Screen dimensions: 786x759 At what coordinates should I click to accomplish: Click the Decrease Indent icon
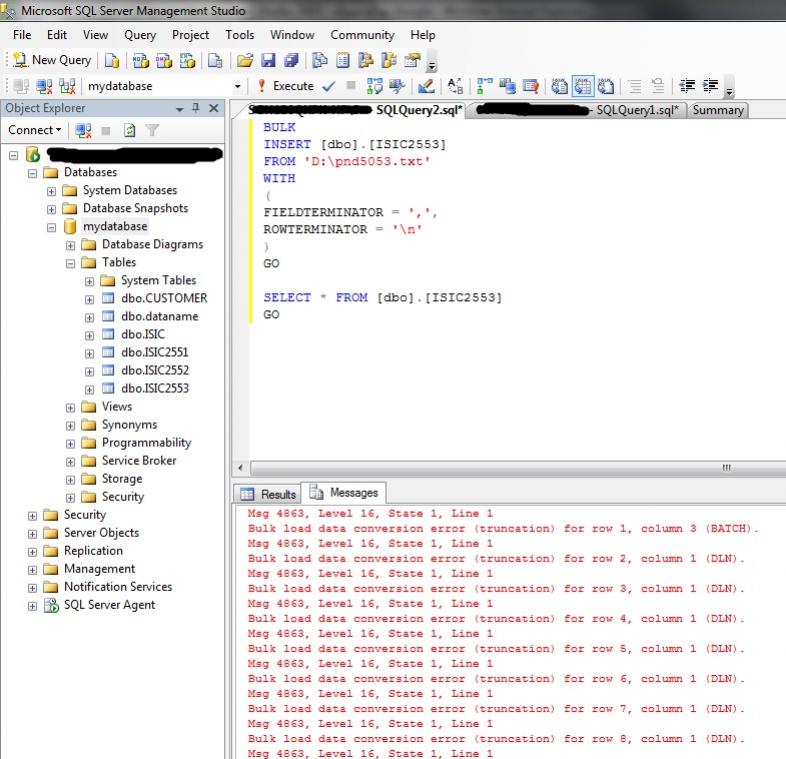point(687,86)
